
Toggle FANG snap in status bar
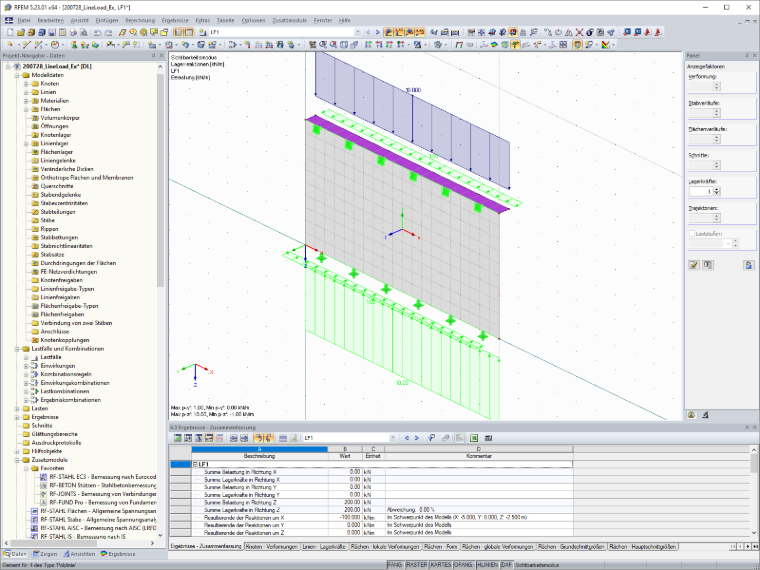click(395, 565)
